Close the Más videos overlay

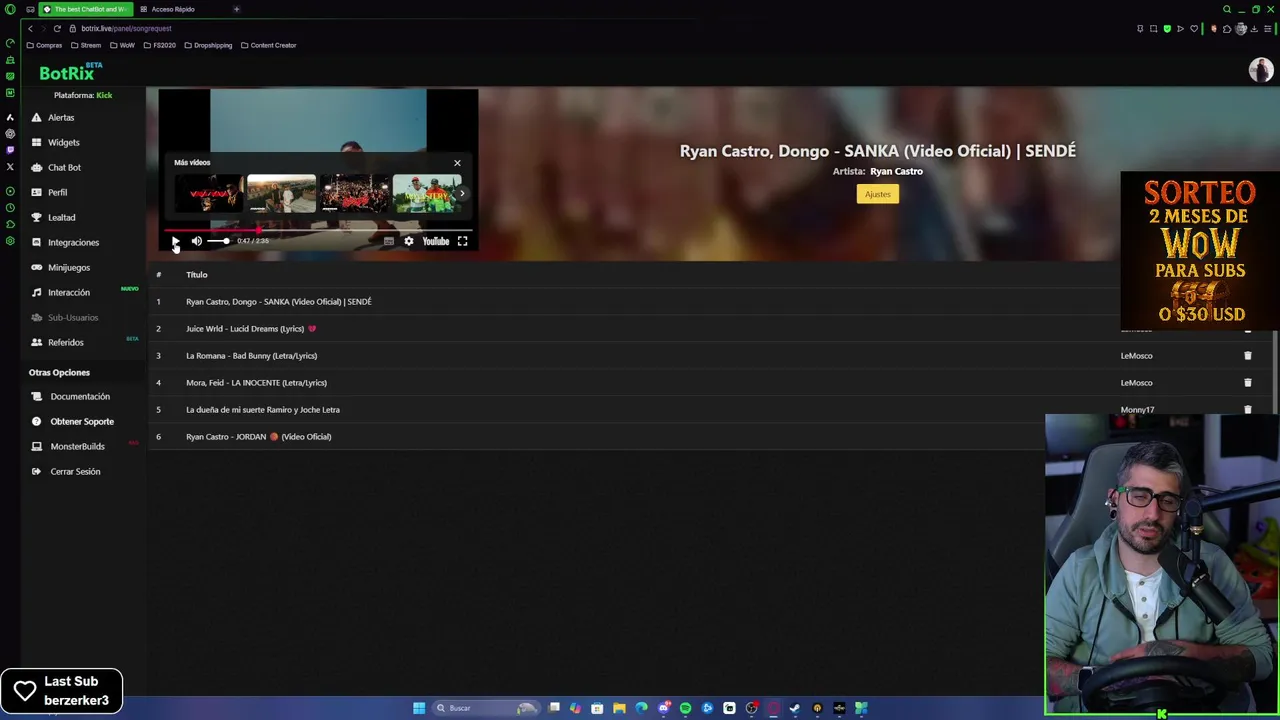[457, 163]
